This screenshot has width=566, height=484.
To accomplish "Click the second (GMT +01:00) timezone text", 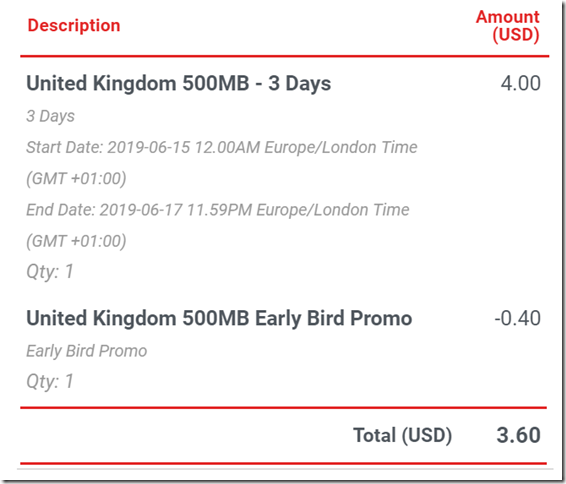I will [x=76, y=241].
